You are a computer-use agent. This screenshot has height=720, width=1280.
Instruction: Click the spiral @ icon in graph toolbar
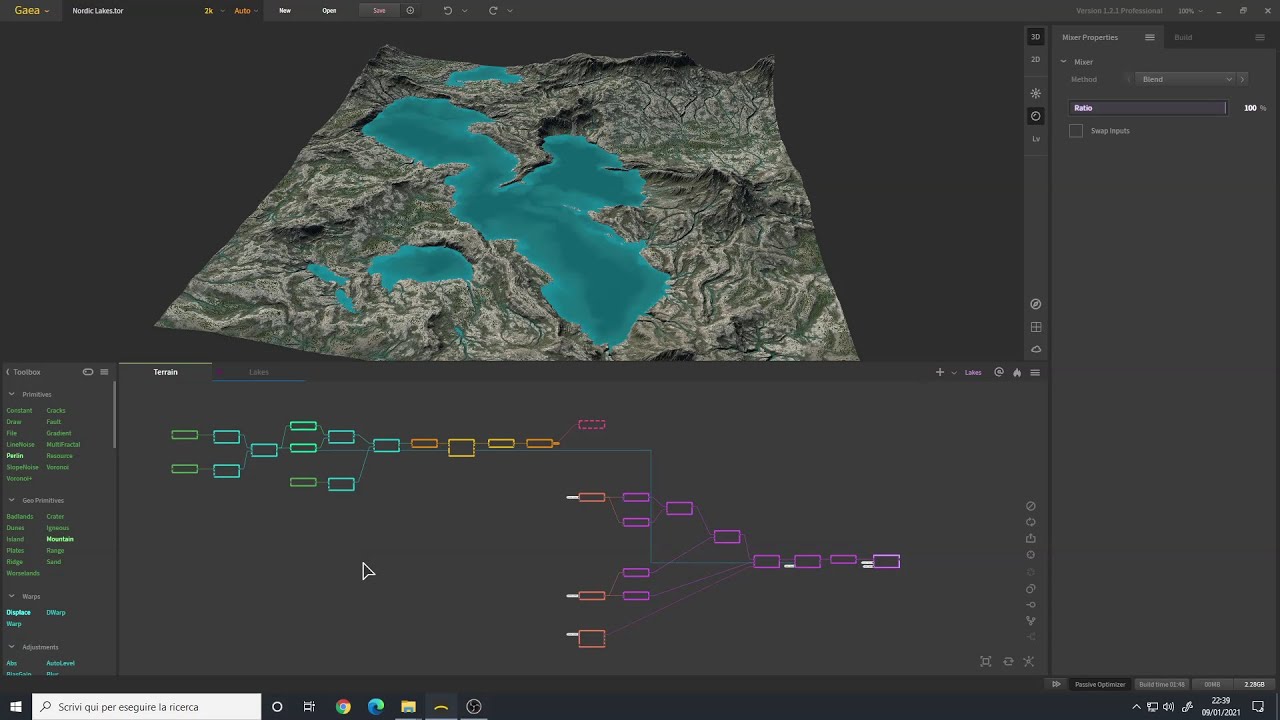(x=998, y=372)
